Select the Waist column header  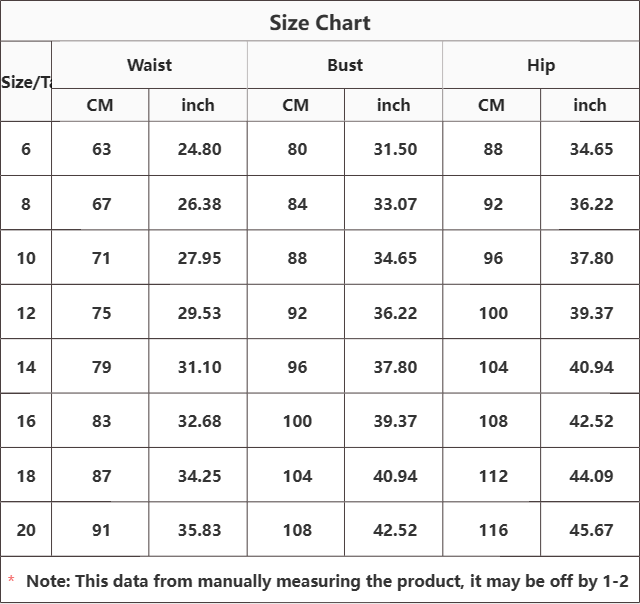pos(149,66)
